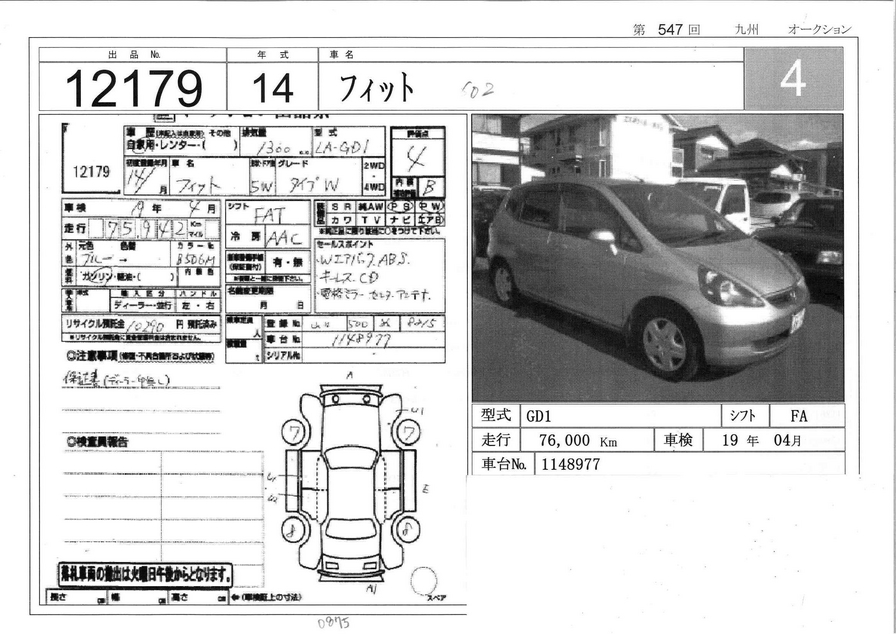
Task: Click the handwritten score 4 under 評価点
Action: point(416,158)
